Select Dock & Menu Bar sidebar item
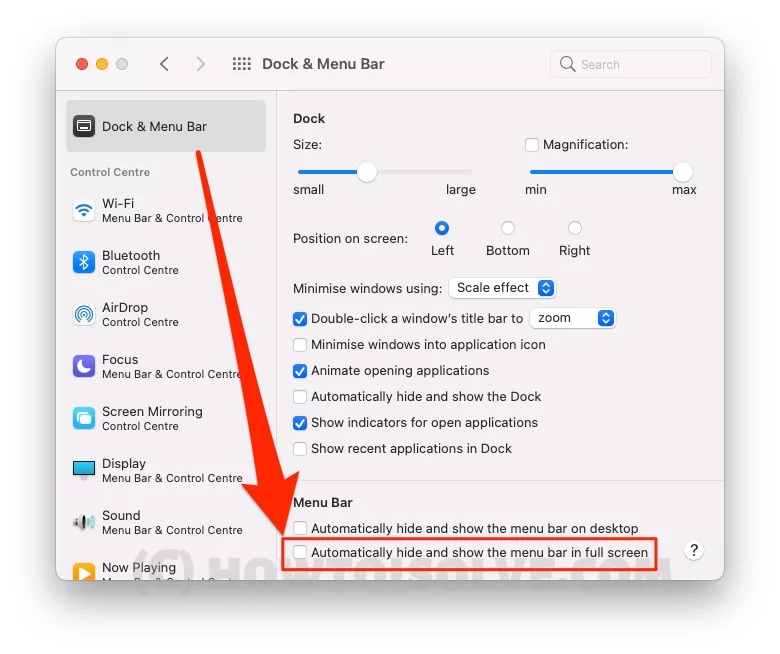 [x=166, y=126]
